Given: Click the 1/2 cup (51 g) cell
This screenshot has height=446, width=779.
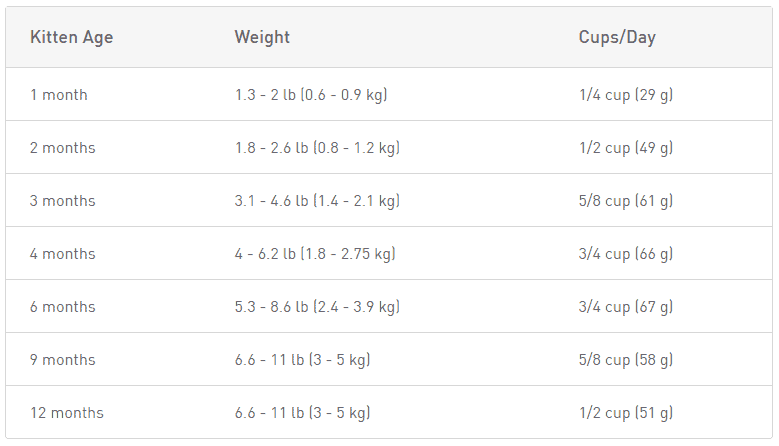Looking at the screenshot, I should click(x=626, y=413).
